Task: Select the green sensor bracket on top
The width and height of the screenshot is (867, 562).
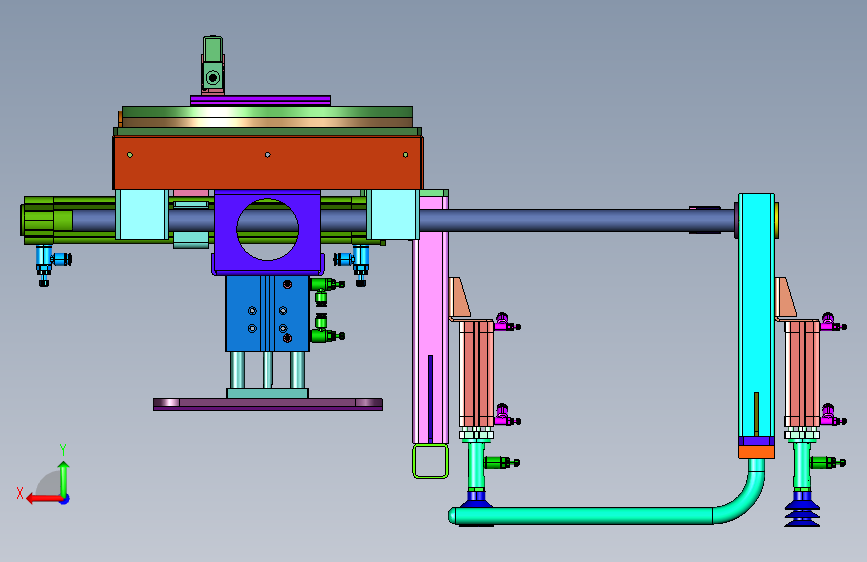Action: (x=213, y=64)
